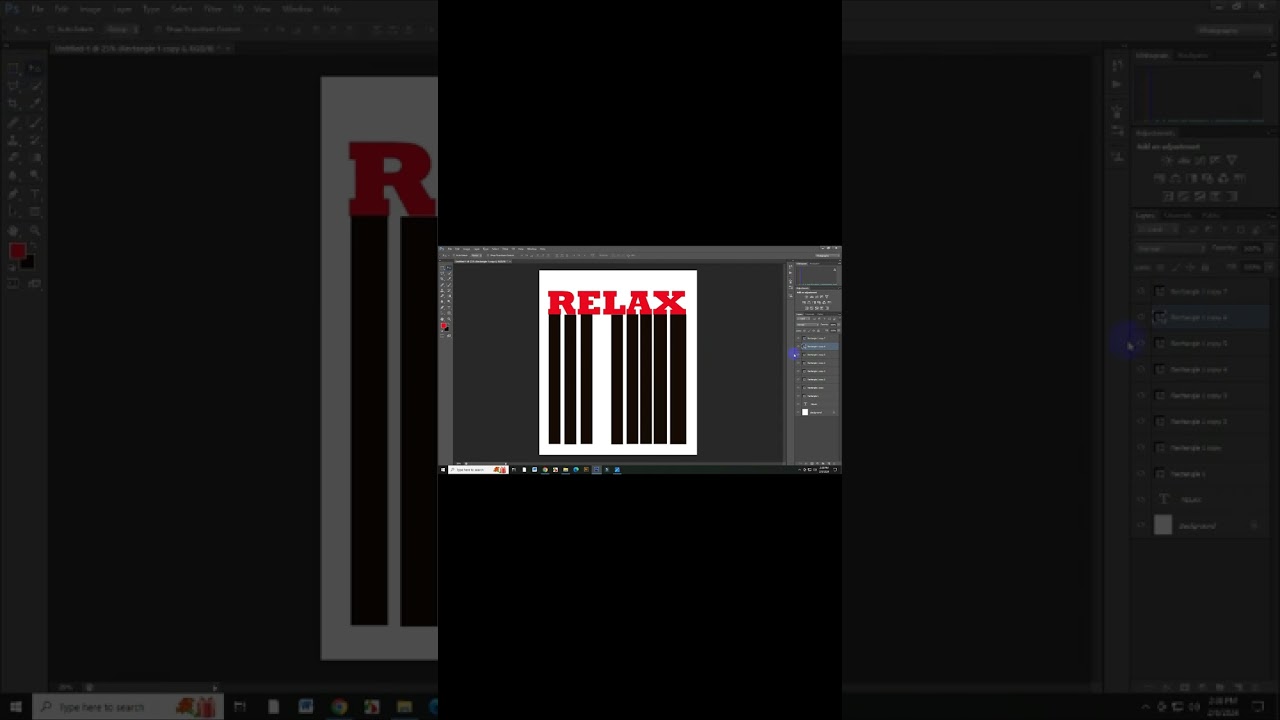This screenshot has height=720, width=1280.
Task: Open Chrome from dimmed background taskbar
Action: click(339, 707)
